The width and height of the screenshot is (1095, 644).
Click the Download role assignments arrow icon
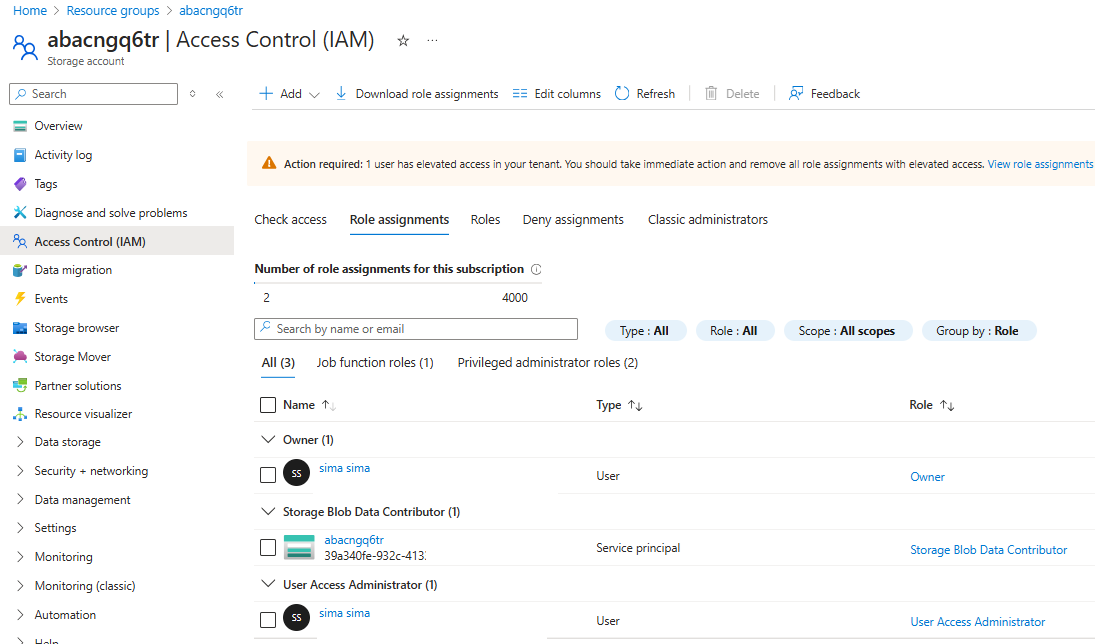341,94
